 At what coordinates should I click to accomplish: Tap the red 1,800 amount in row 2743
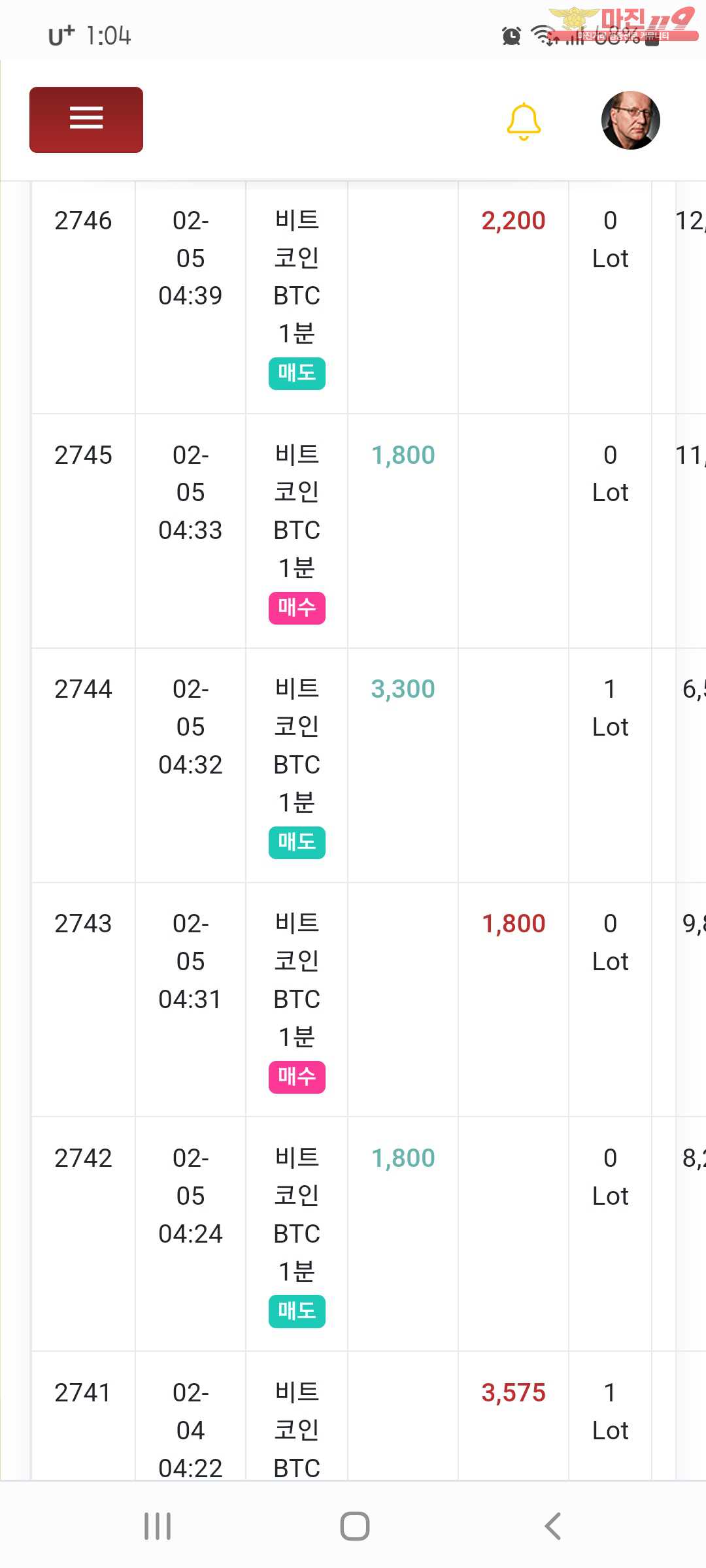[513, 924]
